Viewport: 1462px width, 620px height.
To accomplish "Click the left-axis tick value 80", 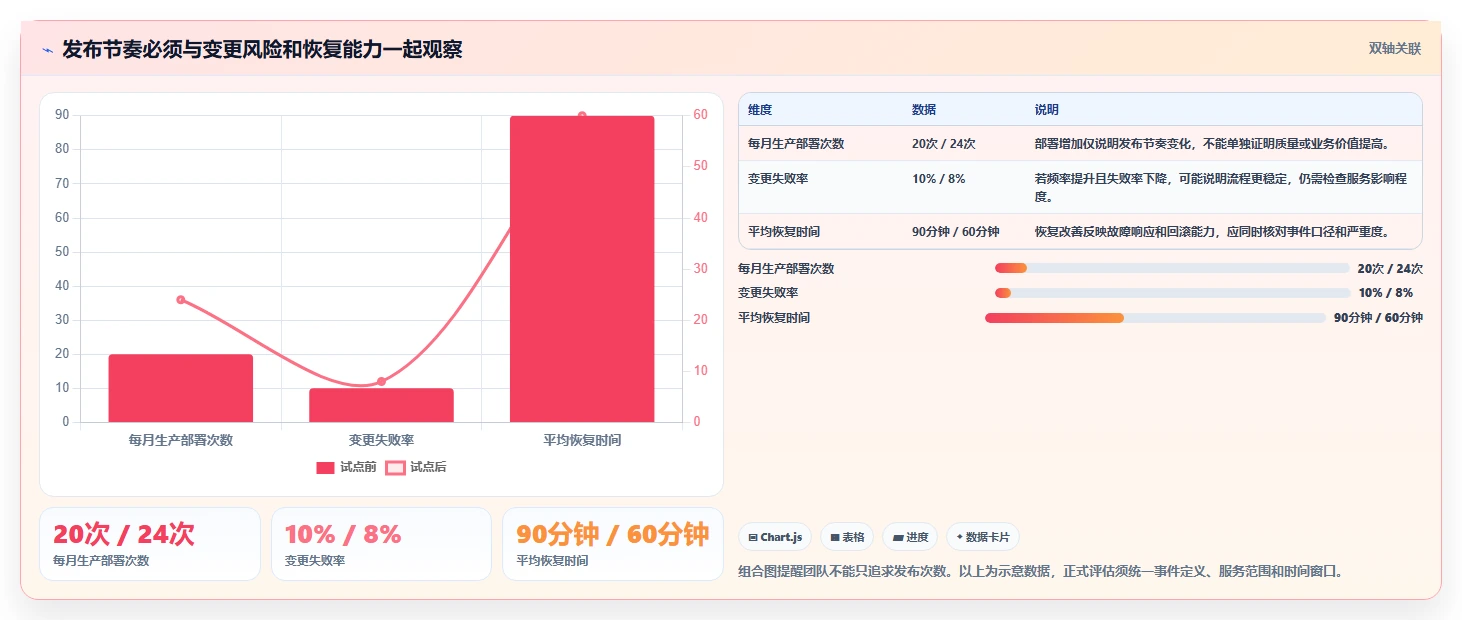I will (x=62, y=149).
